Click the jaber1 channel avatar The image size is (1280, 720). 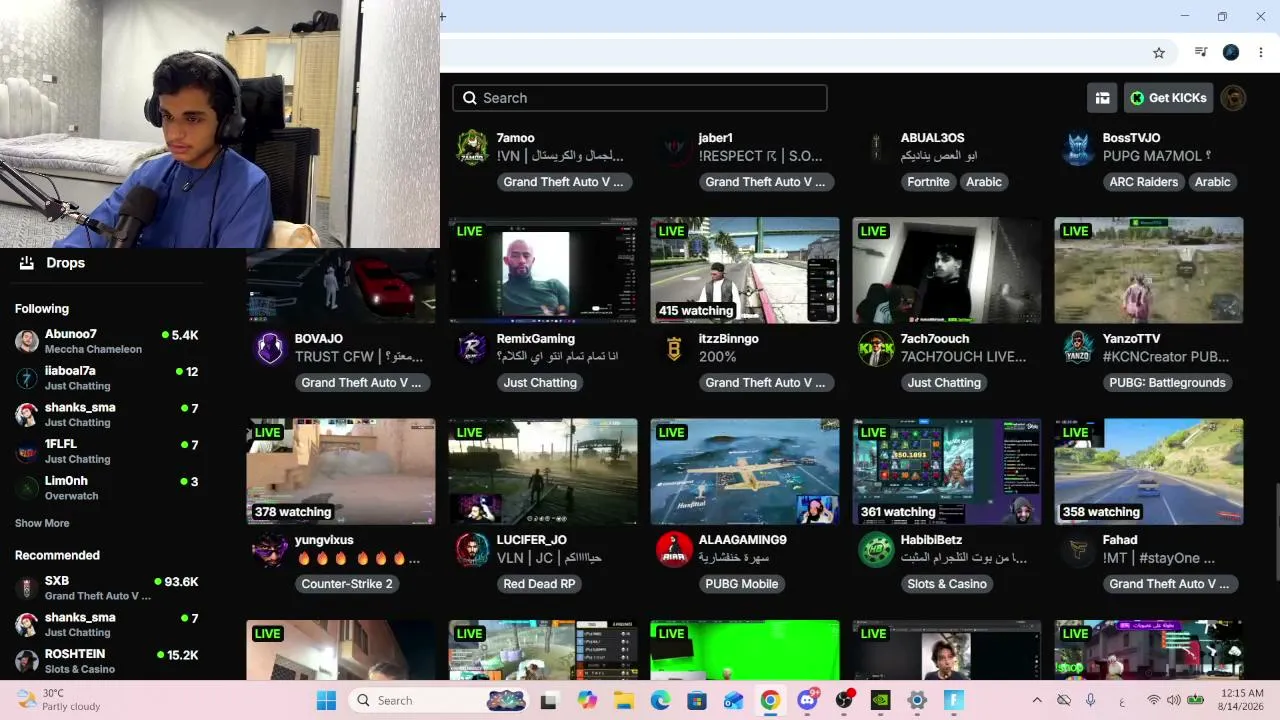674,147
